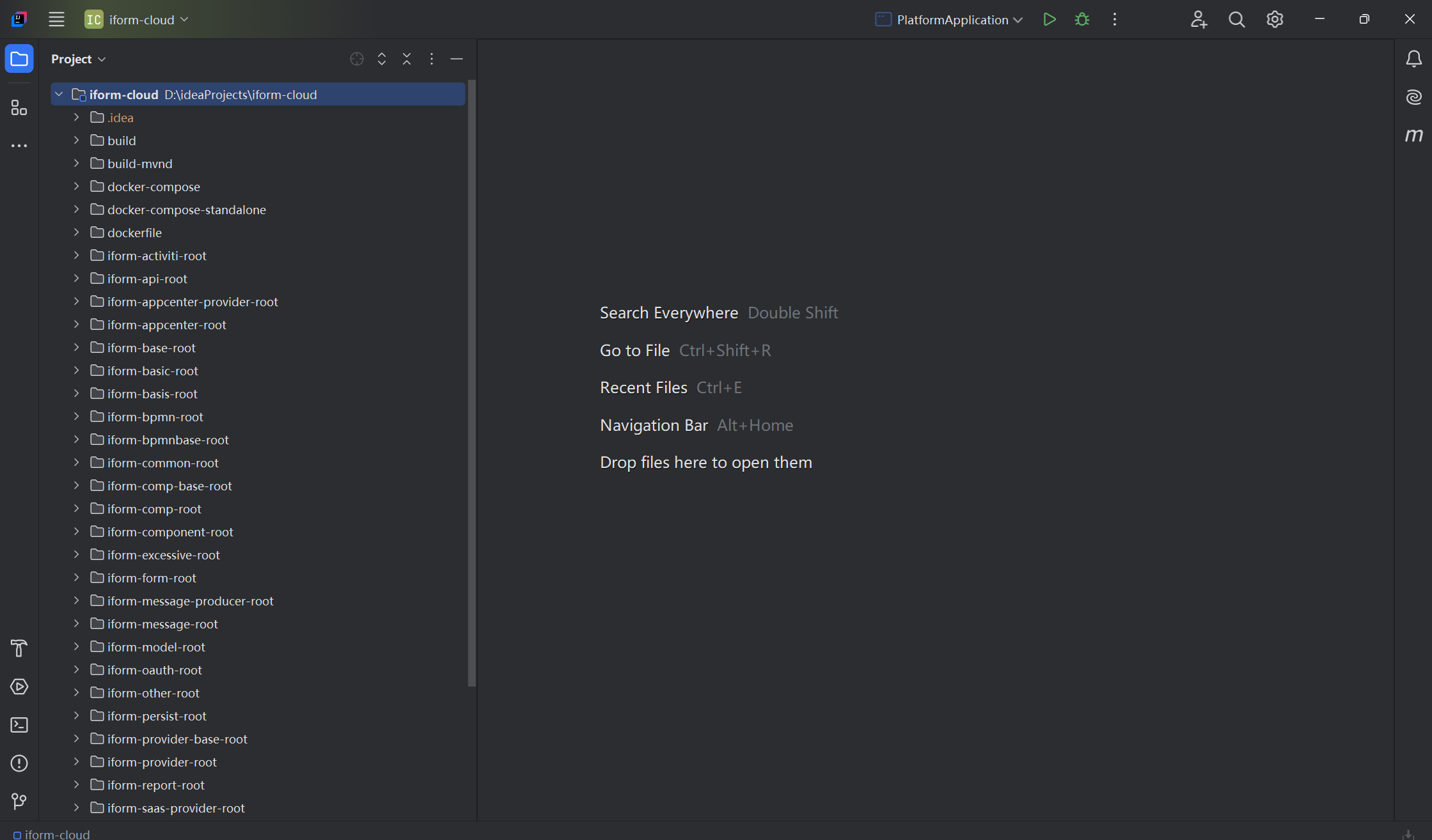Viewport: 1432px width, 840px height.
Task: Run PlatformApplication with the green play icon
Action: (1049, 19)
